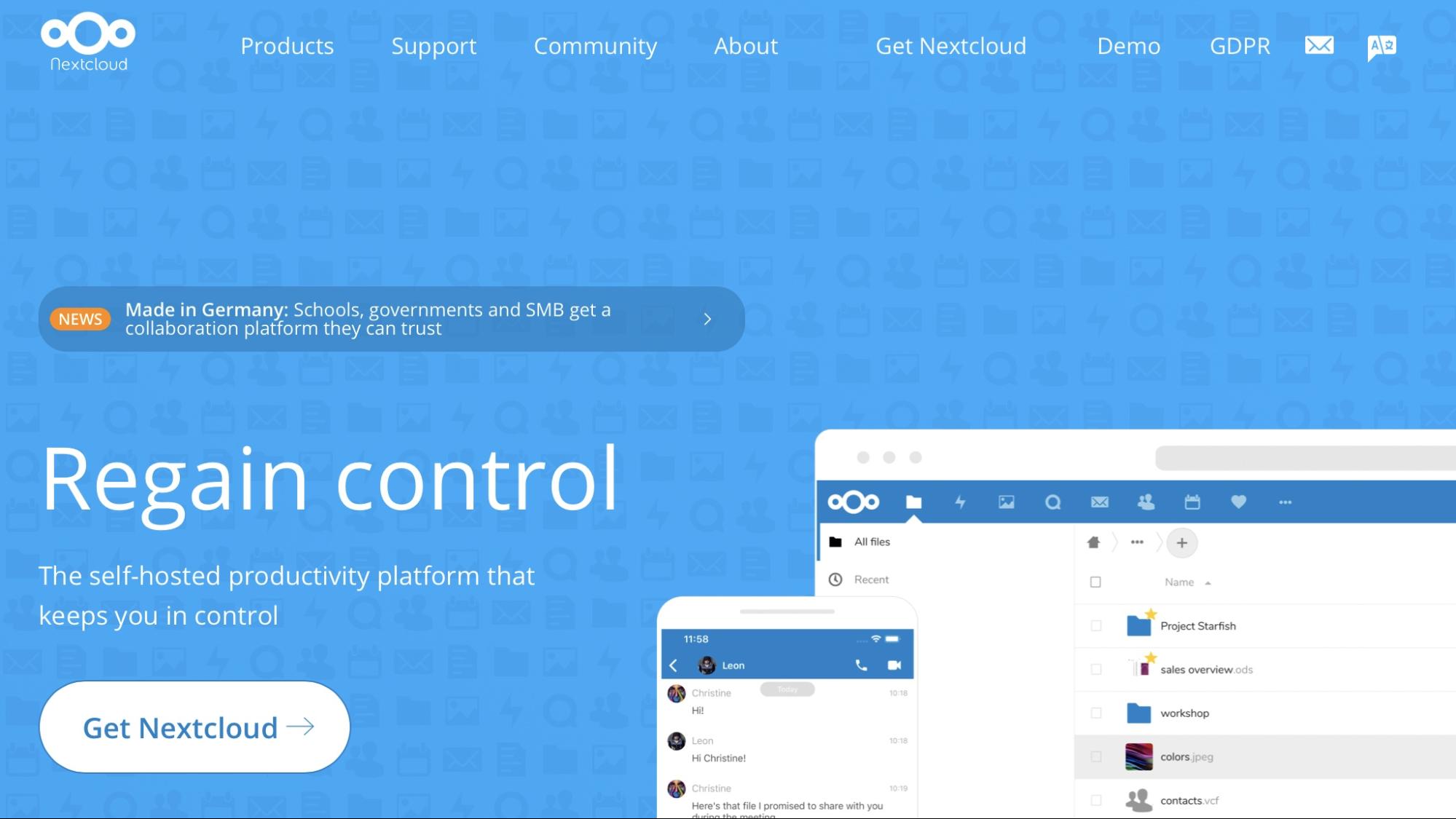1456x819 pixels.
Task: Click the NEWS banner link
Action: pyautogui.click(x=391, y=318)
